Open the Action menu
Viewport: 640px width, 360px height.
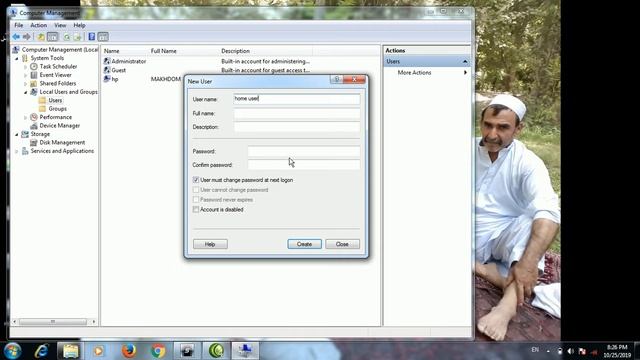38,25
